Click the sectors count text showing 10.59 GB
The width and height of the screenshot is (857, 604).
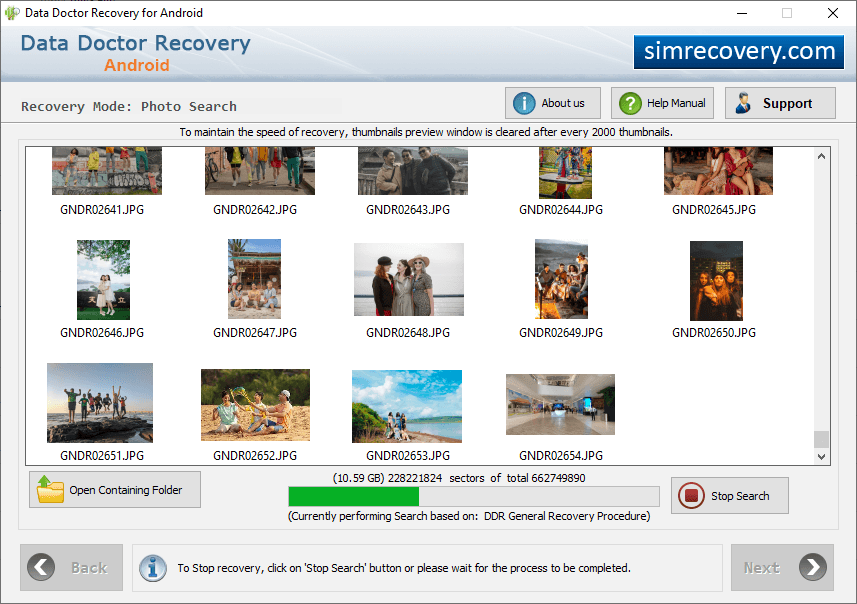coord(459,478)
